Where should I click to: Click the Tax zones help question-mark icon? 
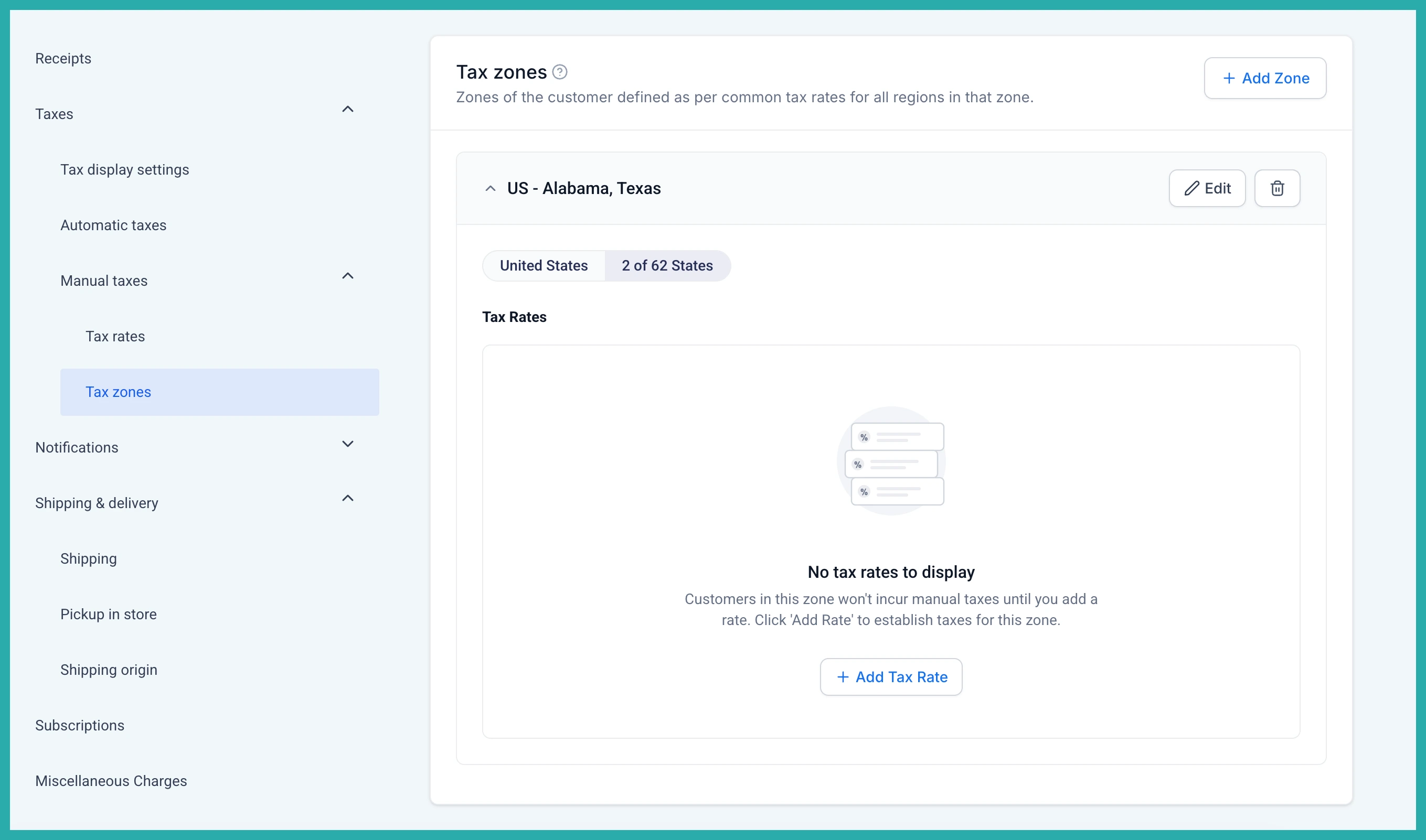[559, 72]
